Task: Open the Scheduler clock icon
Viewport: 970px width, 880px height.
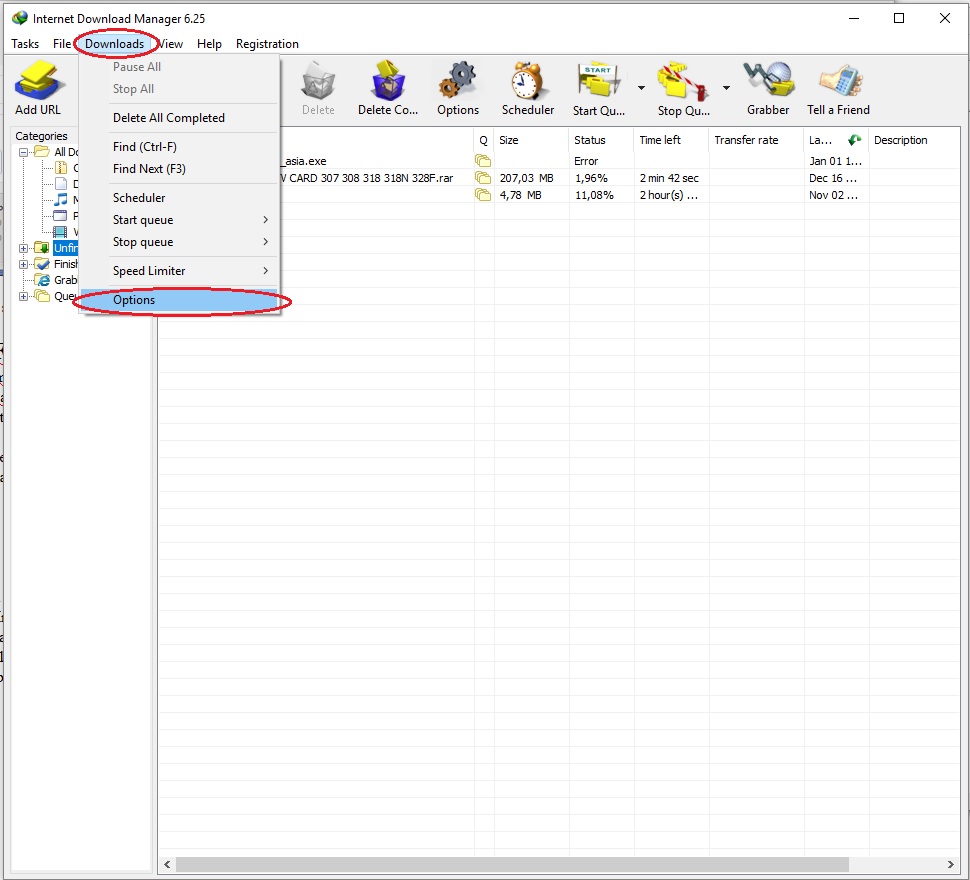Action: pyautogui.click(x=527, y=85)
